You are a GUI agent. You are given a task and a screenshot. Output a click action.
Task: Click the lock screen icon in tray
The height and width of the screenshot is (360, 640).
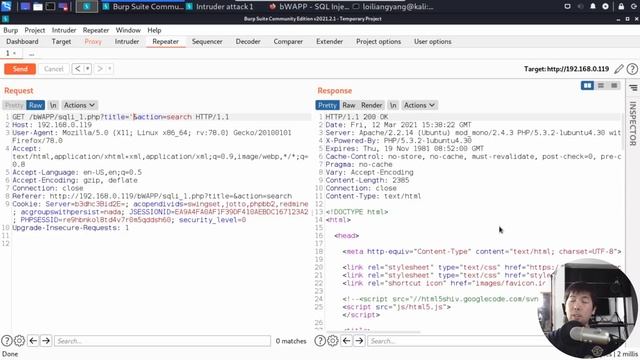(x=621, y=7)
